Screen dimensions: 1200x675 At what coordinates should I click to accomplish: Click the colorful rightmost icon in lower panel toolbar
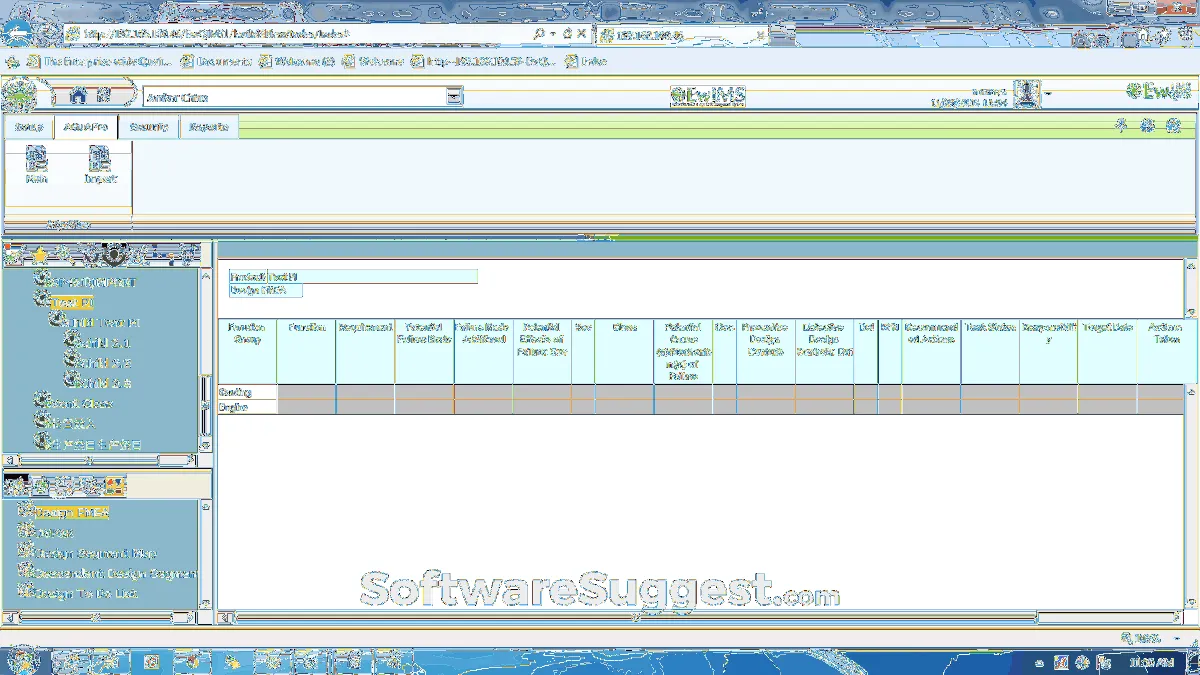click(115, 487)
